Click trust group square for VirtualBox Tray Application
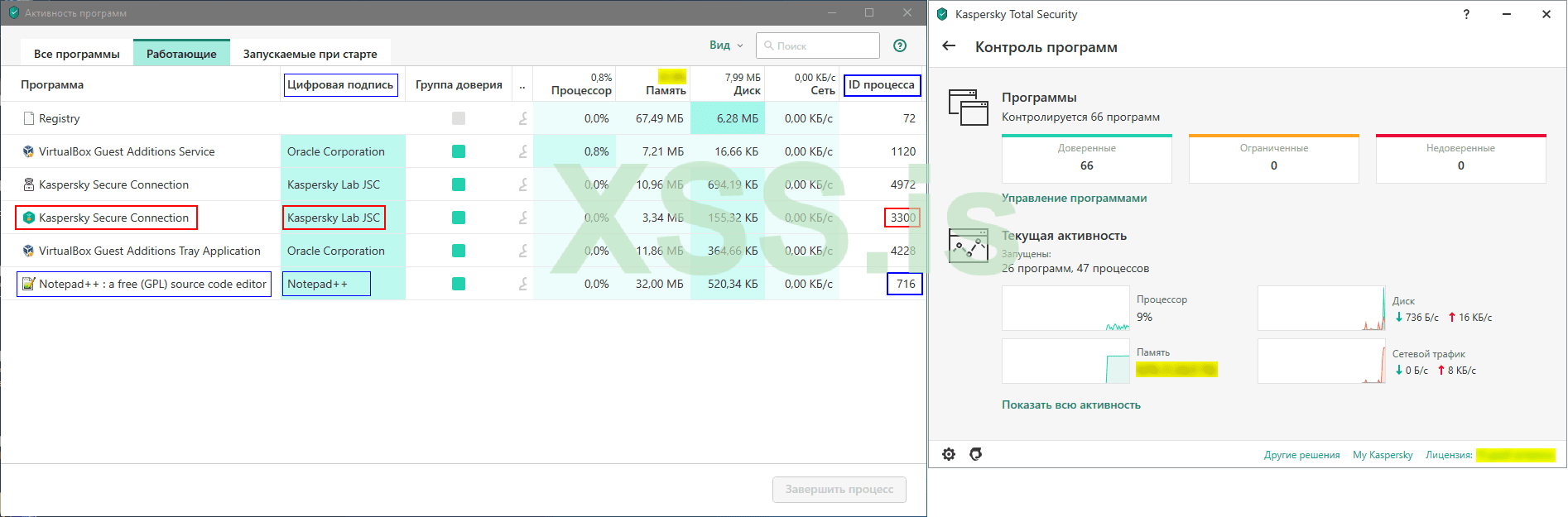 pyautogui.click(x=459, y=251)
